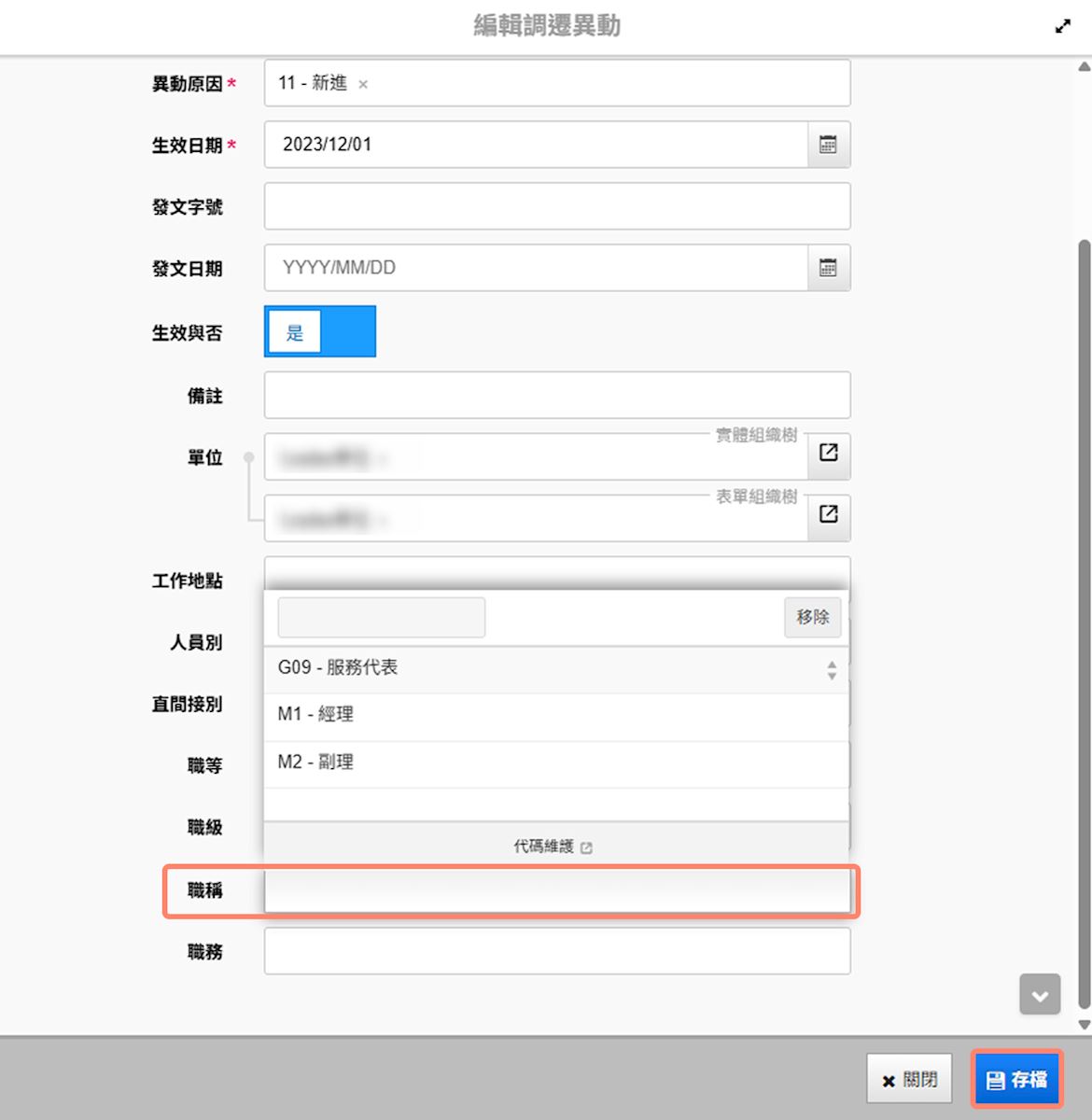
Task: Close the dialog with 關閉
Action: pyautogui.click(x=909, y=1080)
